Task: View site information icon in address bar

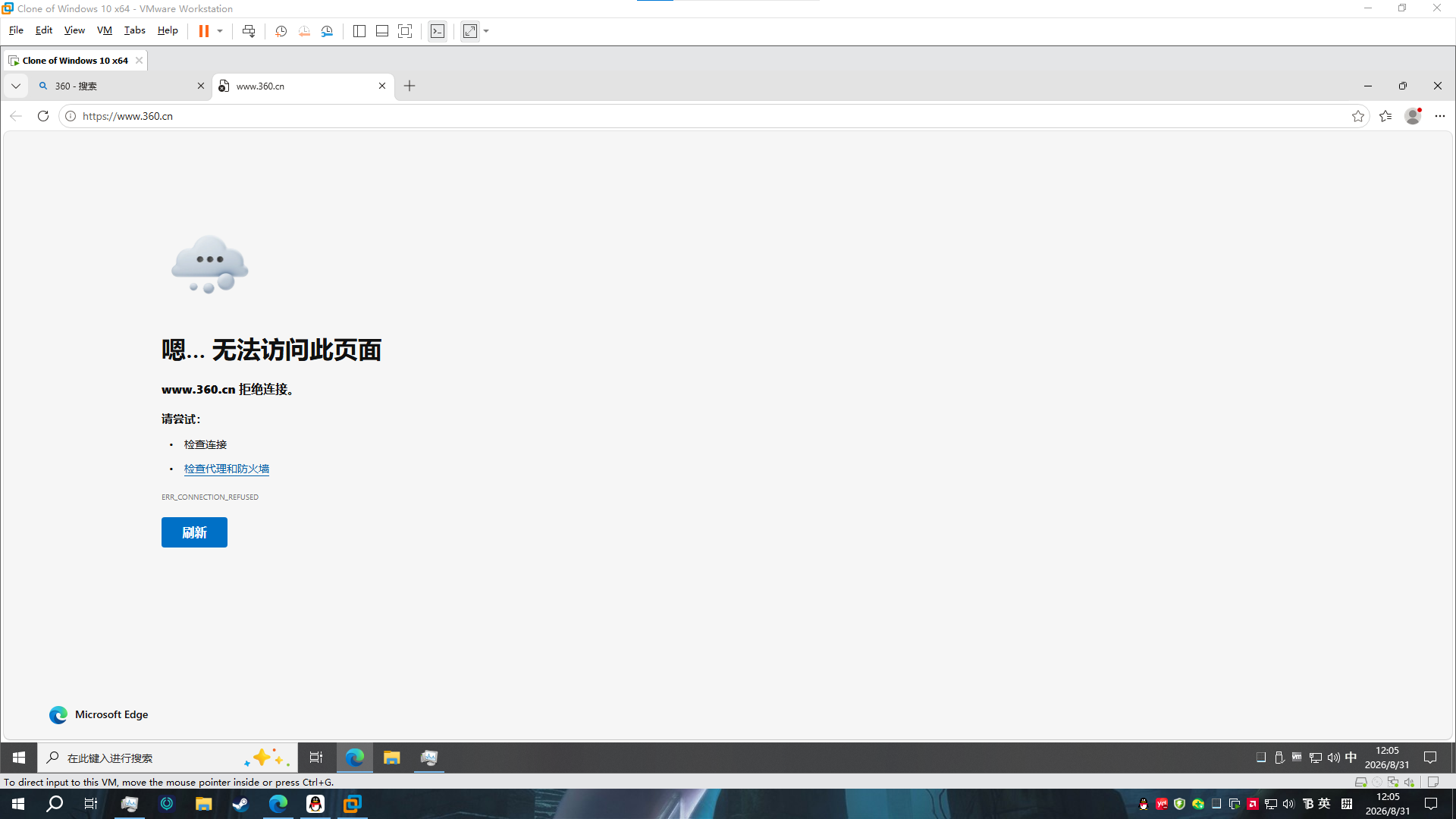Action: click(71, 116)
